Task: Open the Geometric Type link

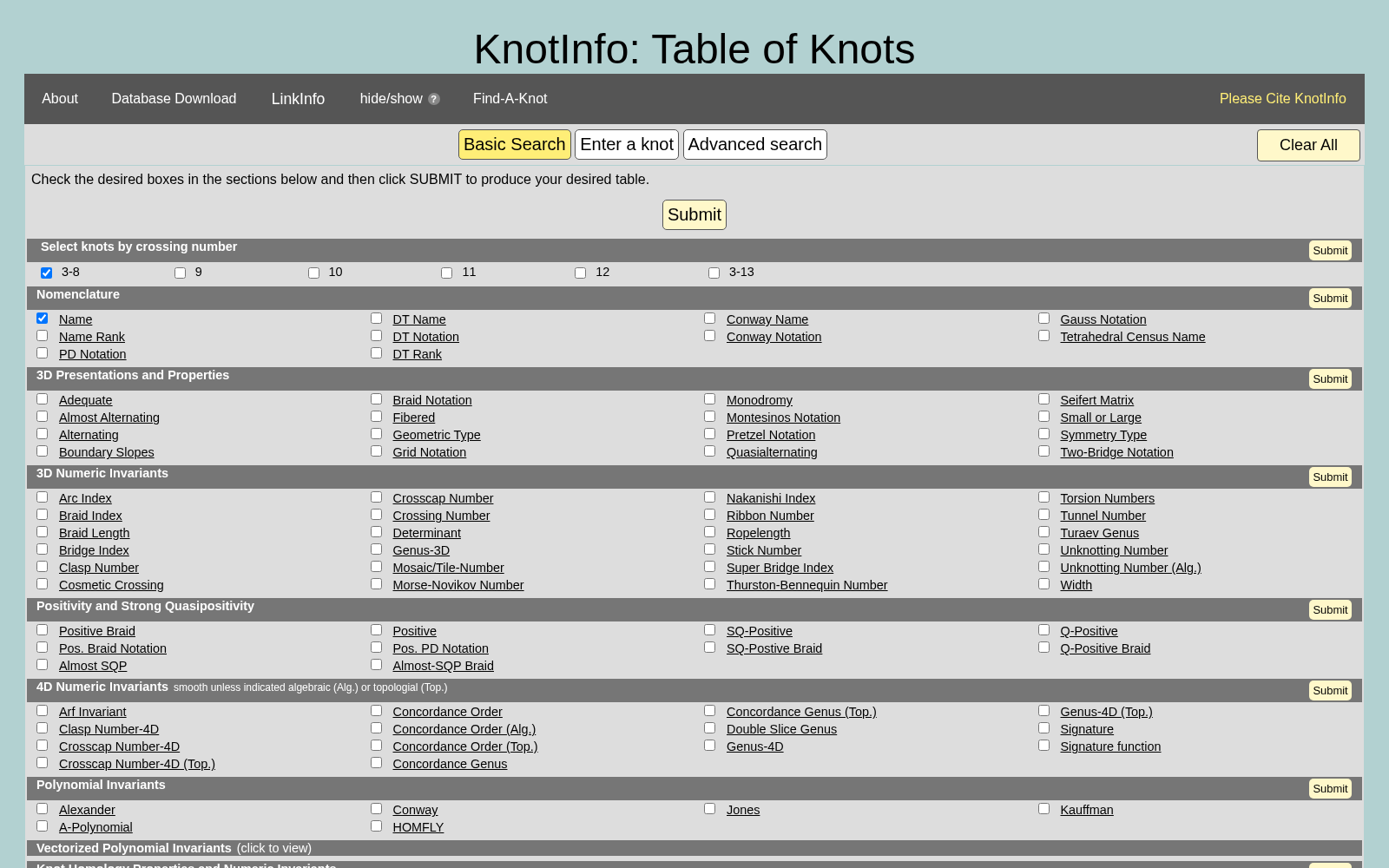Action: click(x=436, y=435)
